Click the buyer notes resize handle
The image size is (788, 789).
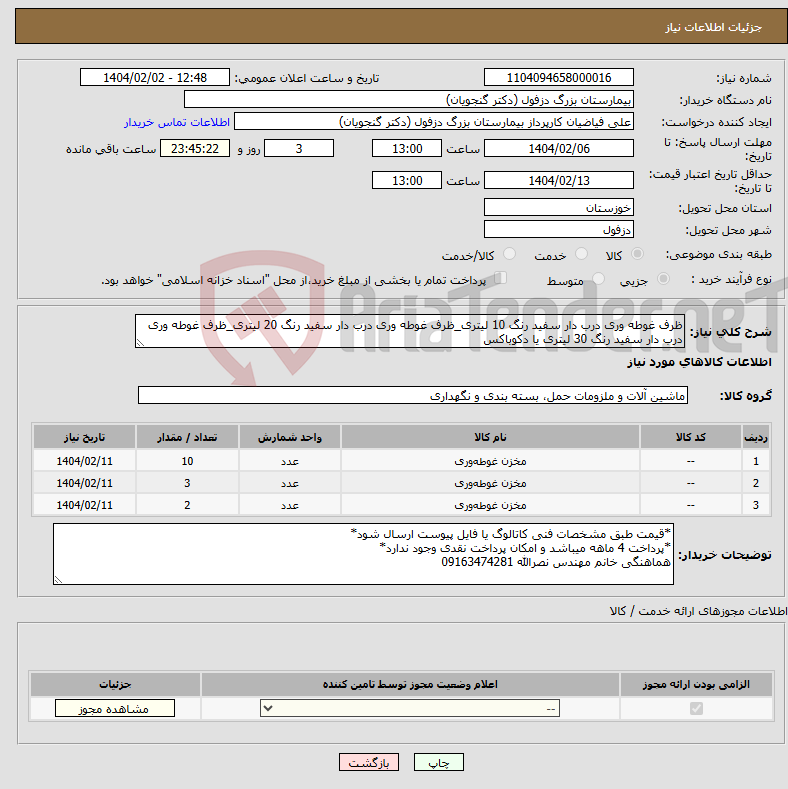(58, 580)
